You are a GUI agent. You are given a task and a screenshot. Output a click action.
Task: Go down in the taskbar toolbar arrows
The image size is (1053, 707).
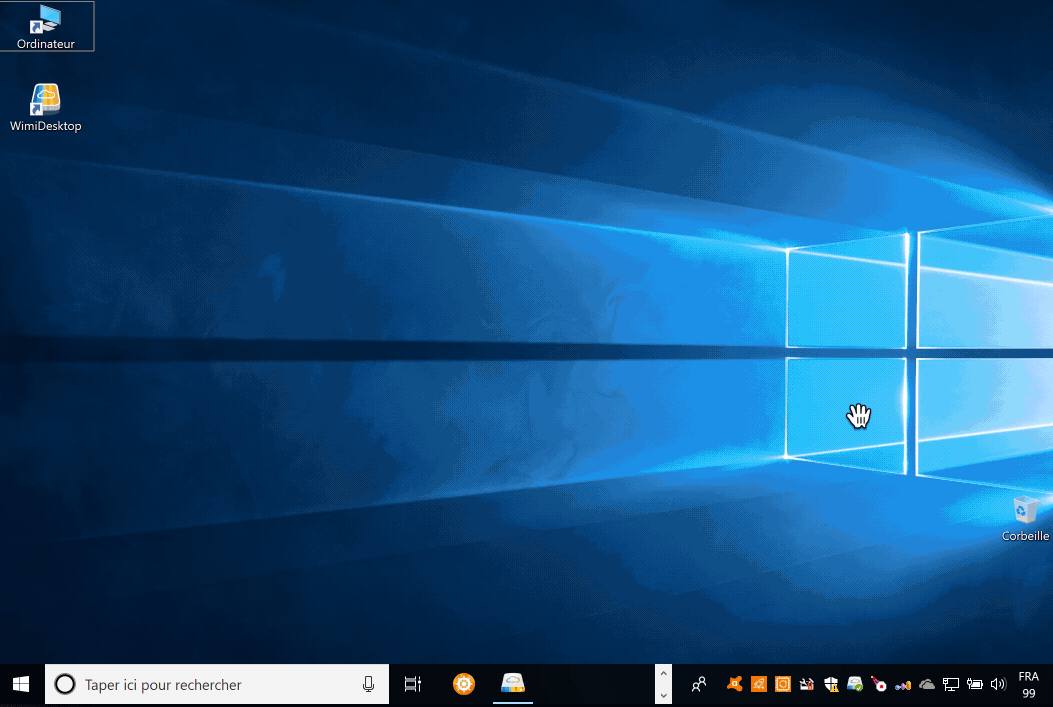click(663, 695)
